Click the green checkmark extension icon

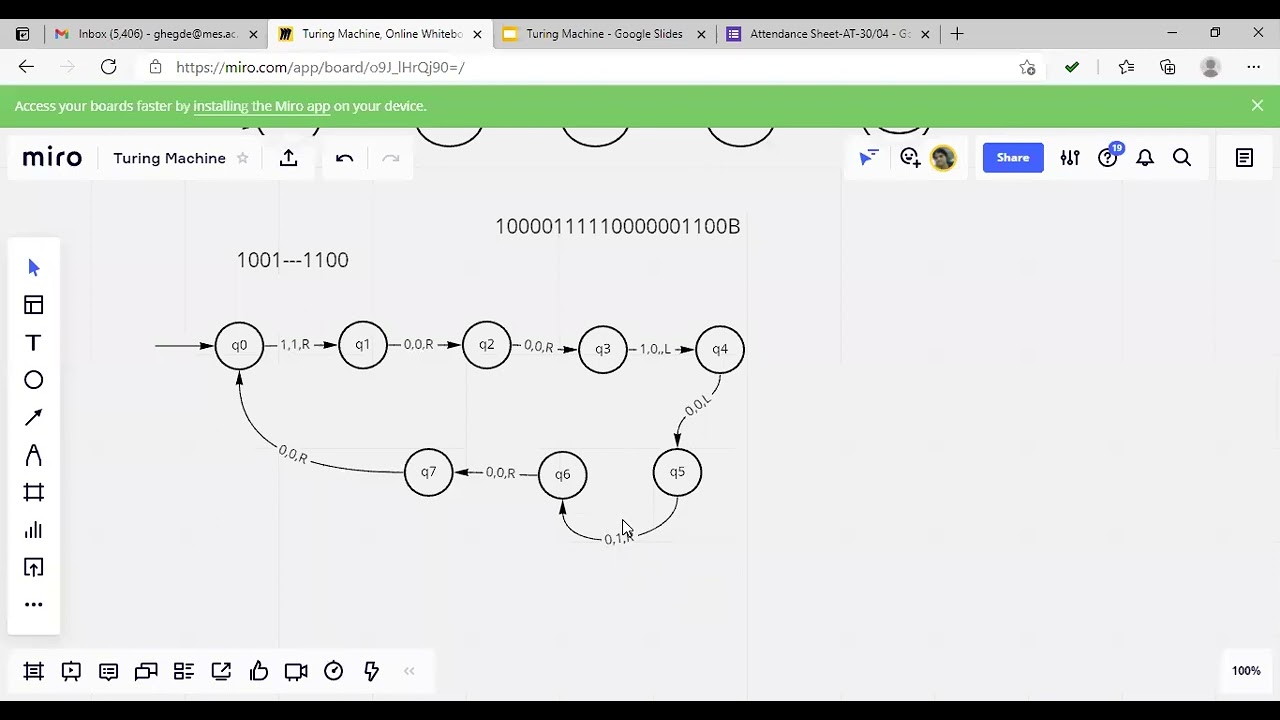click(x=1072, y=67)
